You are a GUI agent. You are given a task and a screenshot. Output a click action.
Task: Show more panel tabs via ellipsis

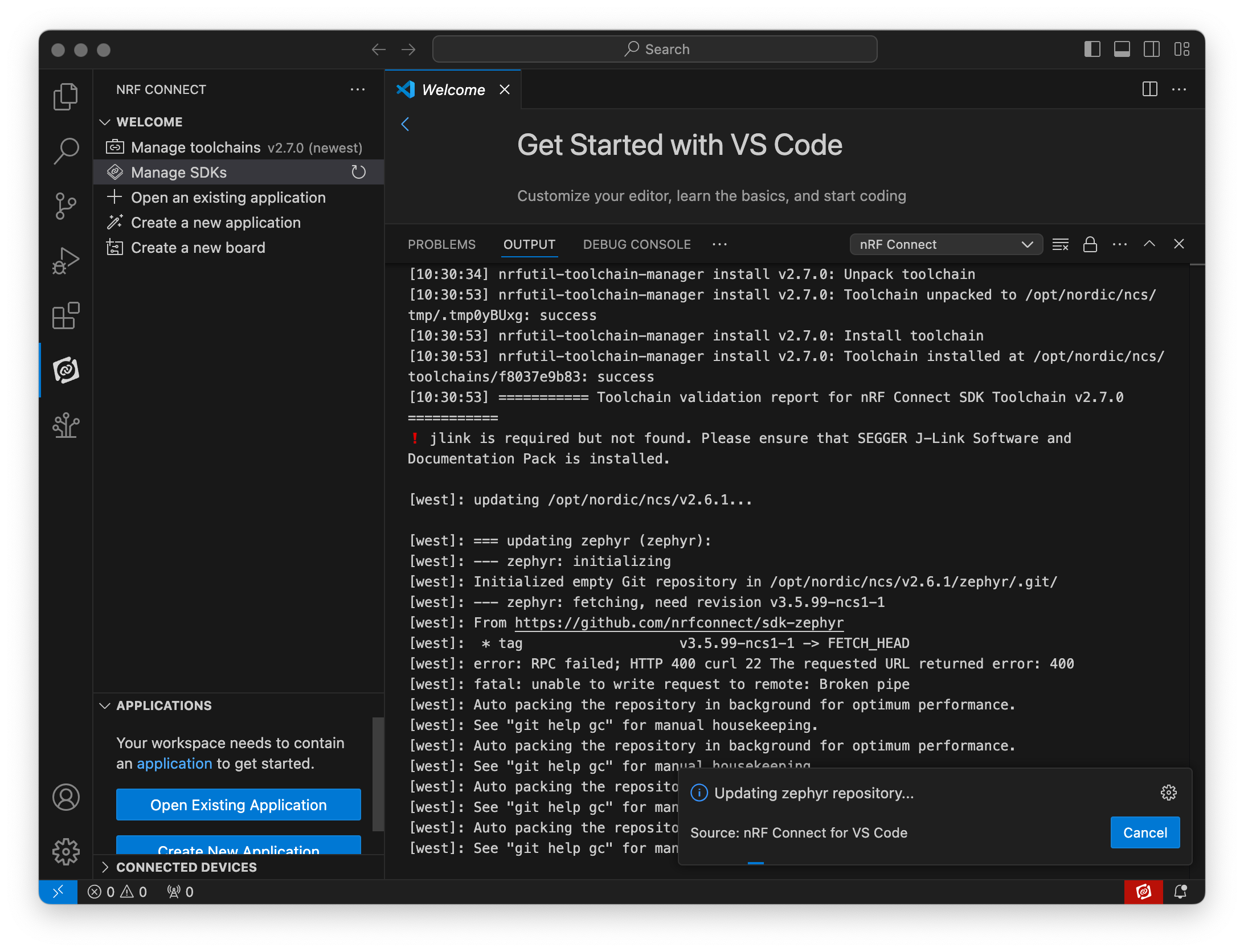point(720,244)
